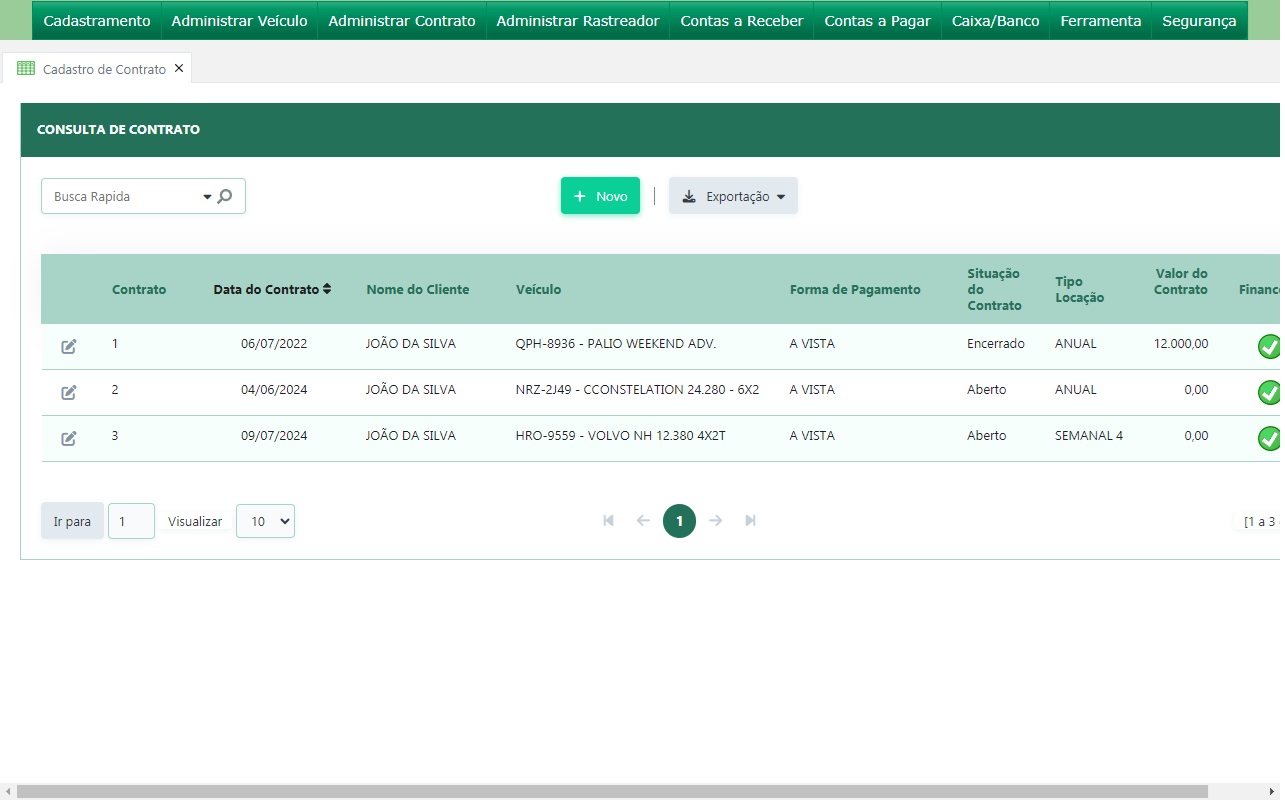The image size is (1285, 800).
Task: Expand the Busca Rapida filter arrow
Action: pyautogui.click(x=207, y=197)
